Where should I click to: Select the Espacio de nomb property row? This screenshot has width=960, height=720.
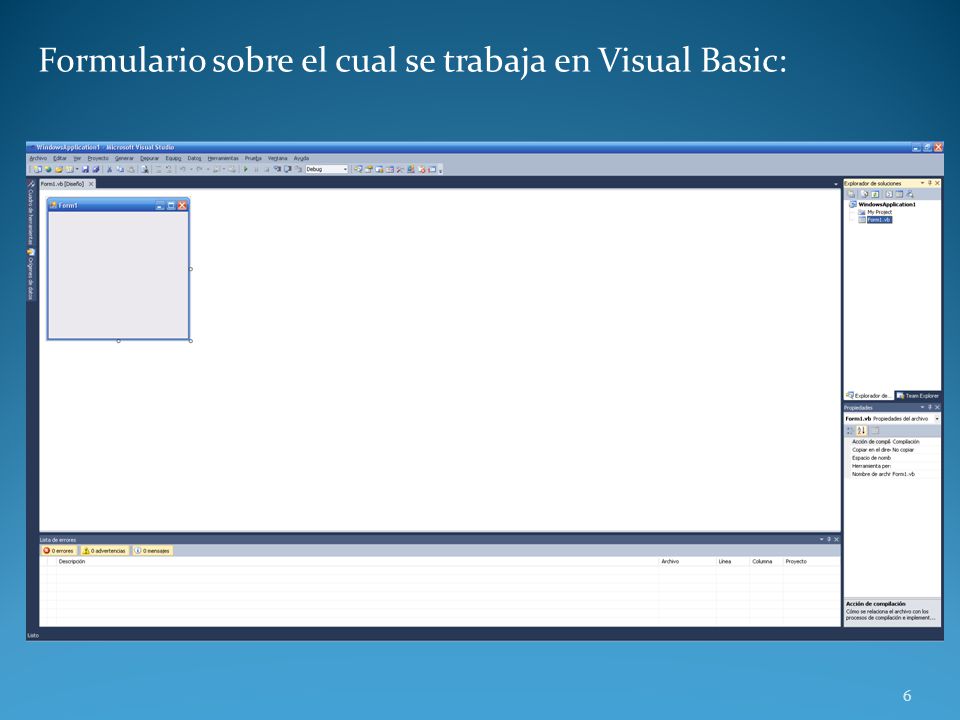pyautogui.click(x=893, y=458)
